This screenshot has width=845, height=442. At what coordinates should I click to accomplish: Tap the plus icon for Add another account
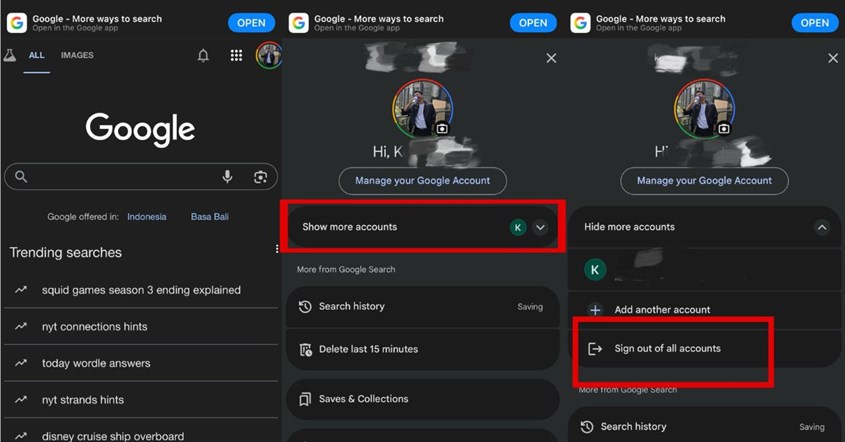pos(595,310)
